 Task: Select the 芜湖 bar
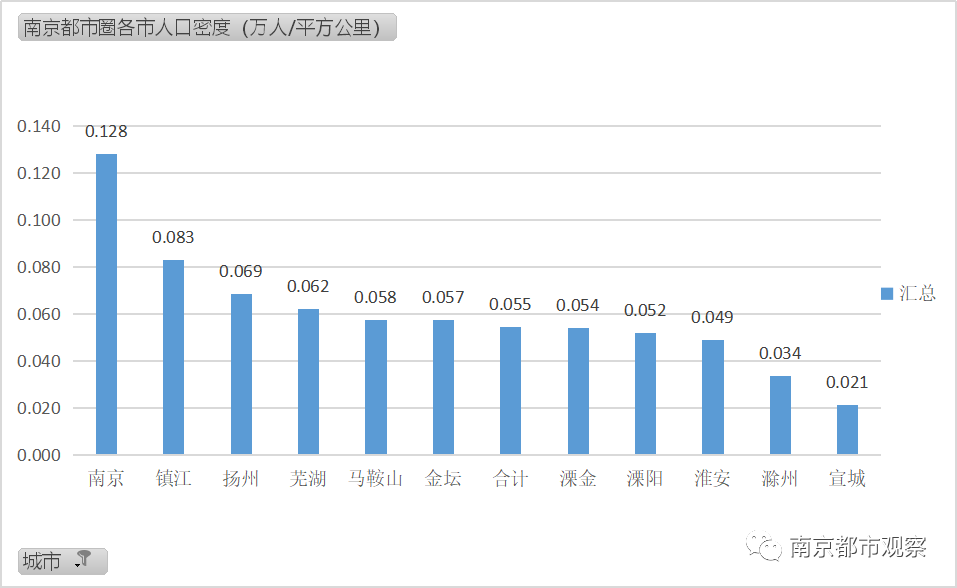[x=308, y=382]
